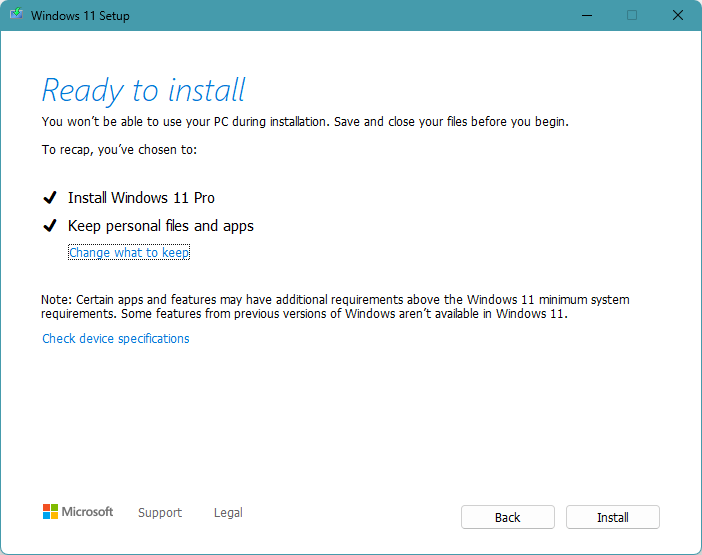Image resolution: width=702 pixels, height=555 pixels.
Task: Click "Install Windows 11 Pro" text
Action: (141, 197)
